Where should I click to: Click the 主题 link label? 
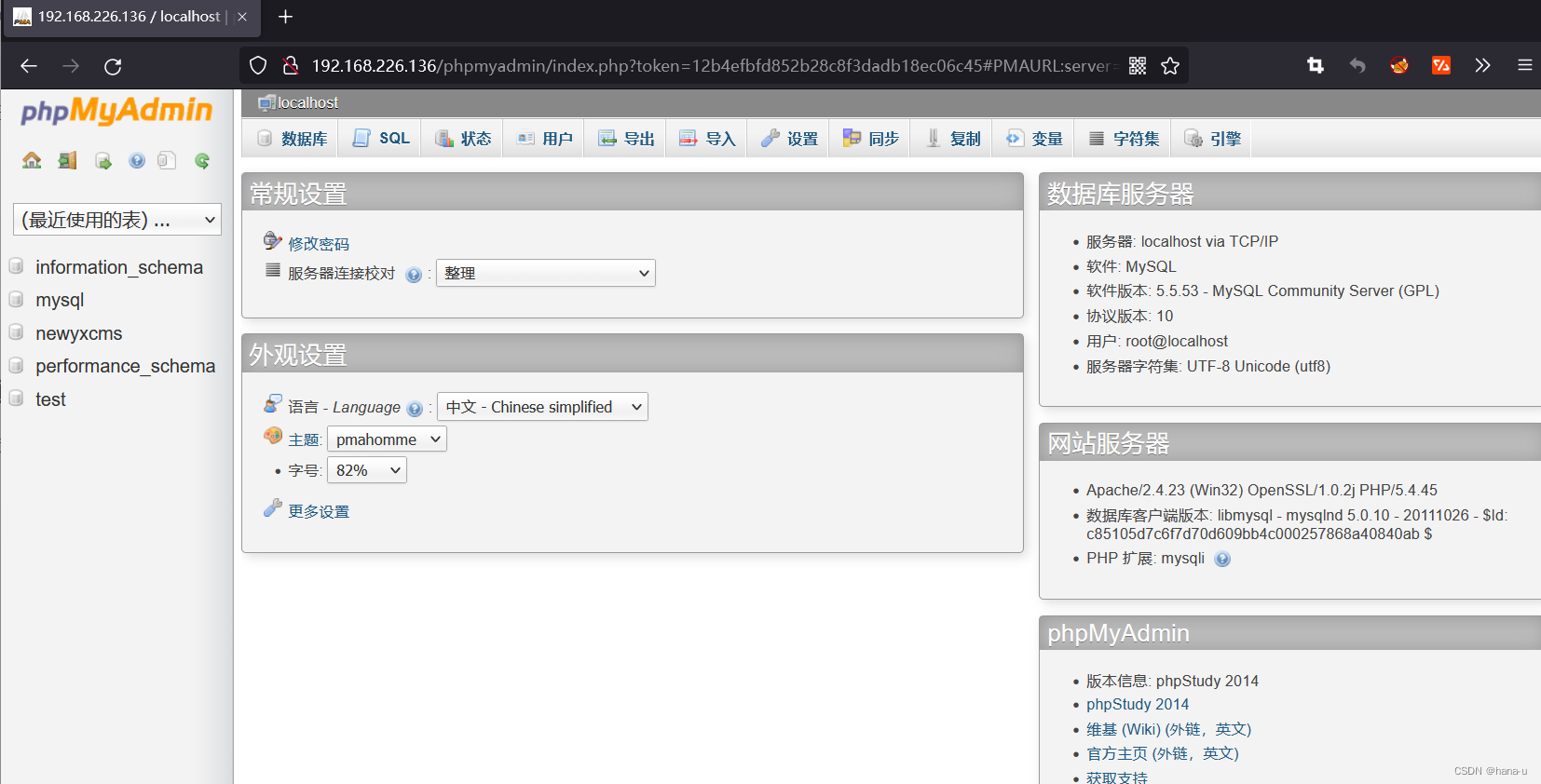pos(304,440)
